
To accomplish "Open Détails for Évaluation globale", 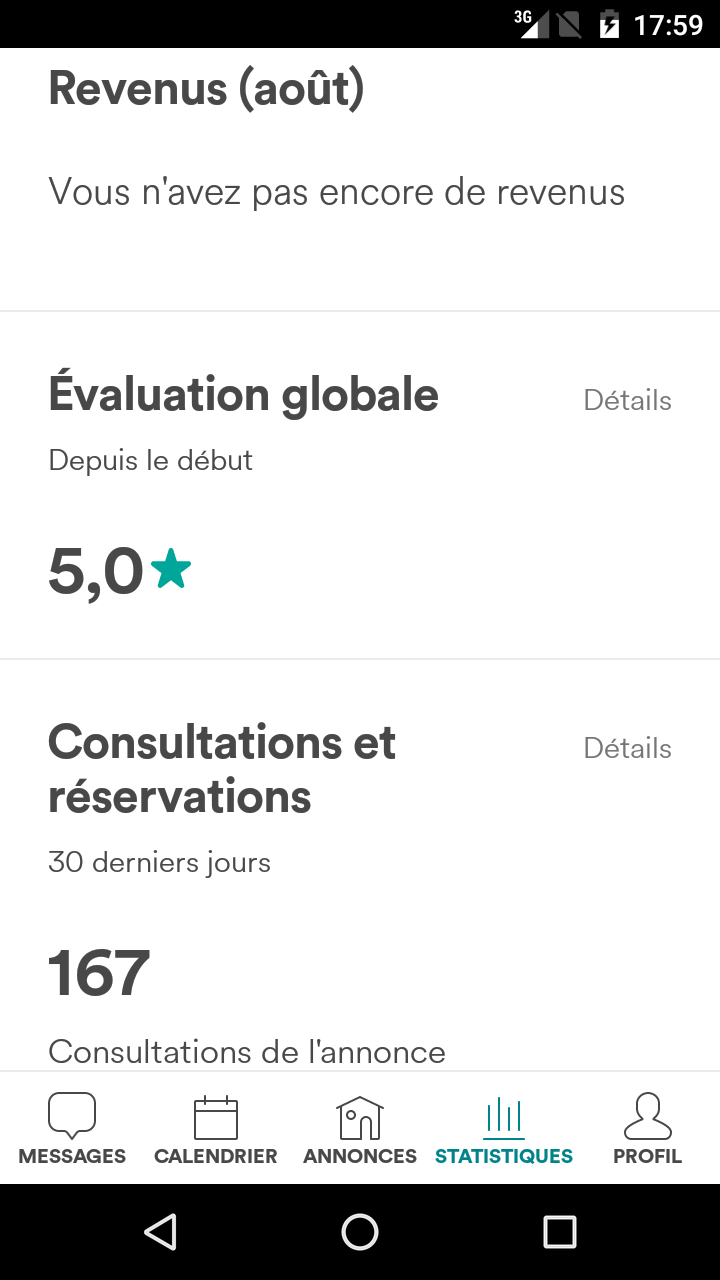I will (627, 400).
